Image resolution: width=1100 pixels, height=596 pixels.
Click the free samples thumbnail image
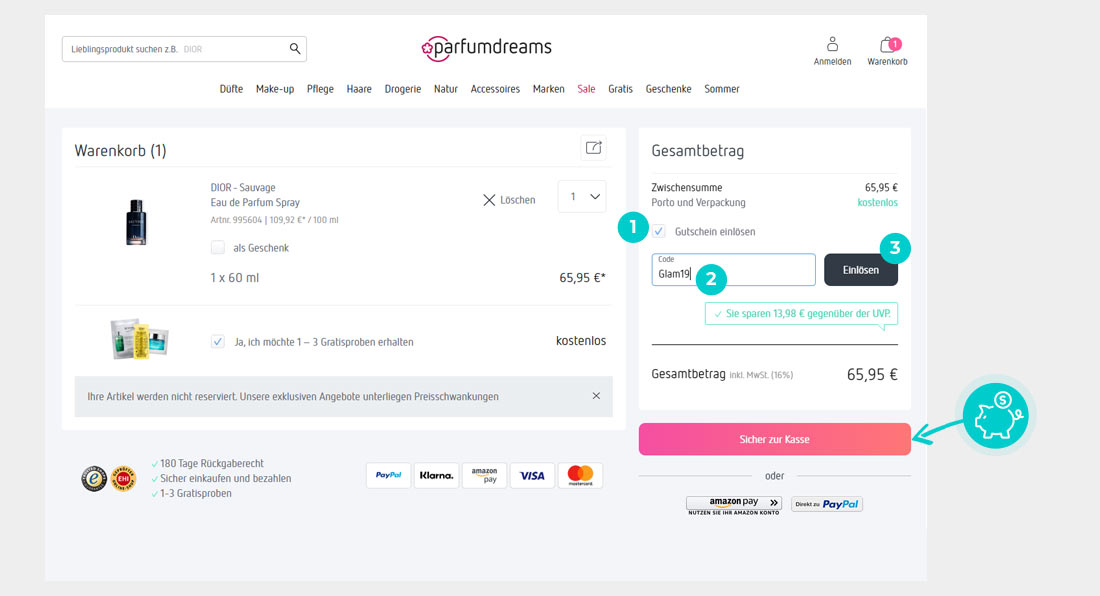click(139, 339)
